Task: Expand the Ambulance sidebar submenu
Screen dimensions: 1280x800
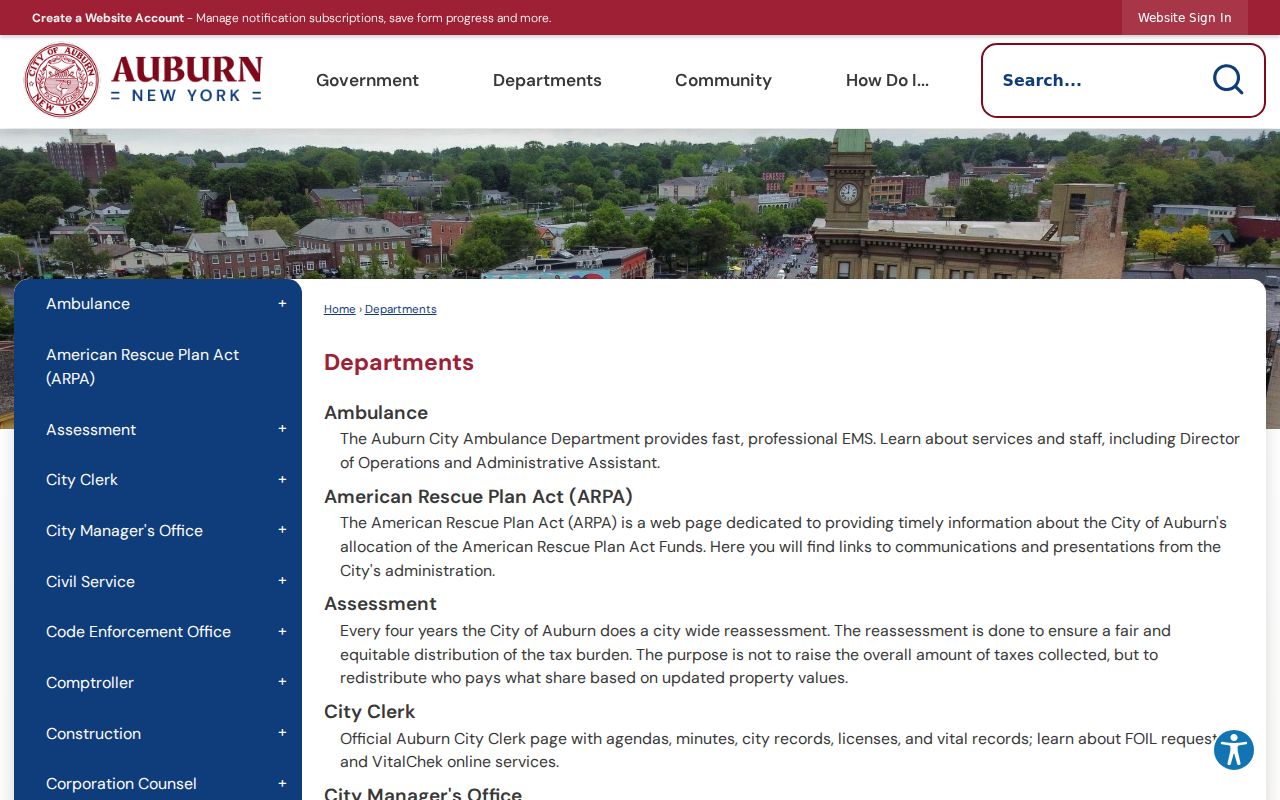Action: 282,304
